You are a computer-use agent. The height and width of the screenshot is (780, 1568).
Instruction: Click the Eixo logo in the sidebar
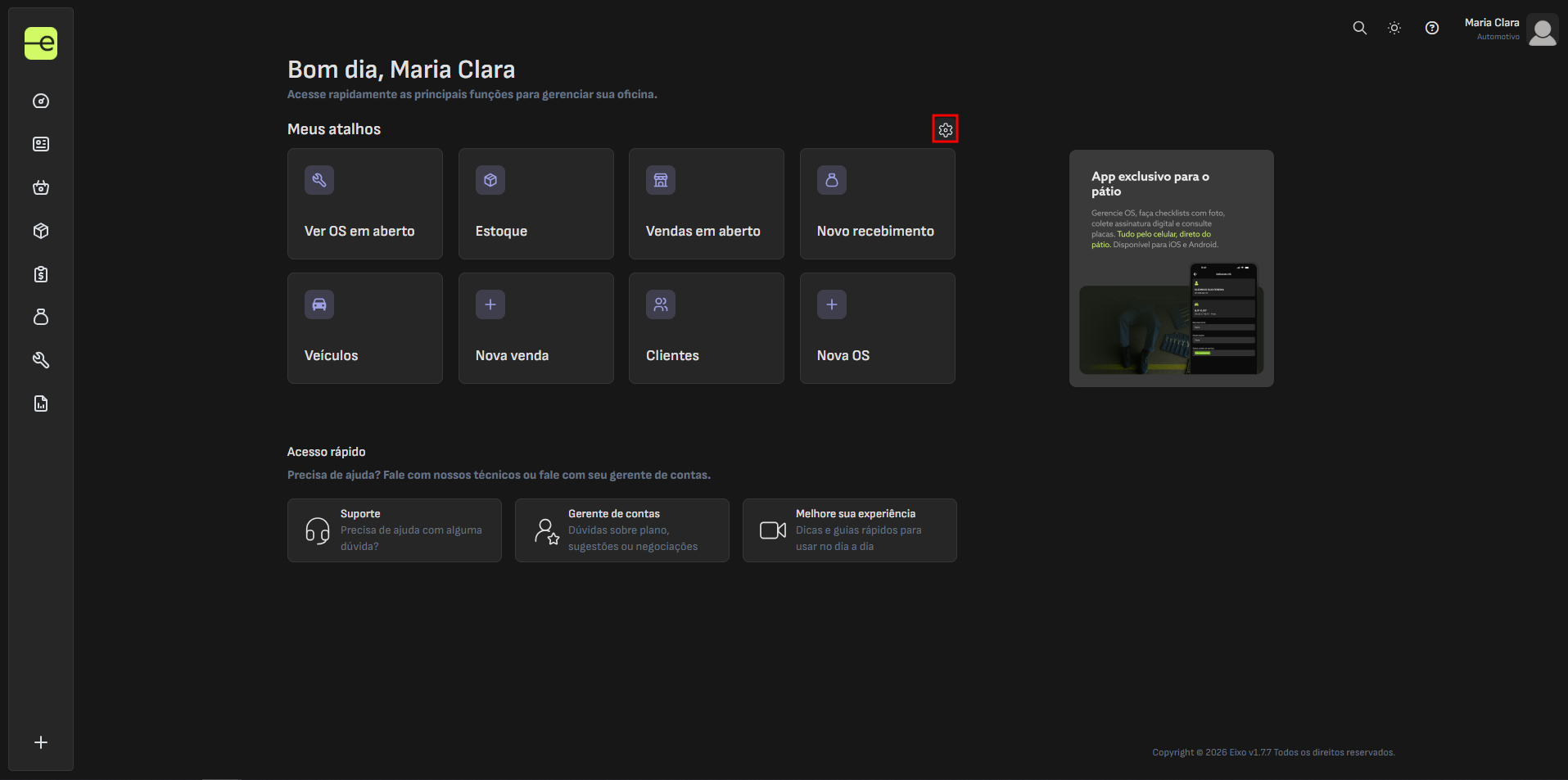(x=41, y=43)
